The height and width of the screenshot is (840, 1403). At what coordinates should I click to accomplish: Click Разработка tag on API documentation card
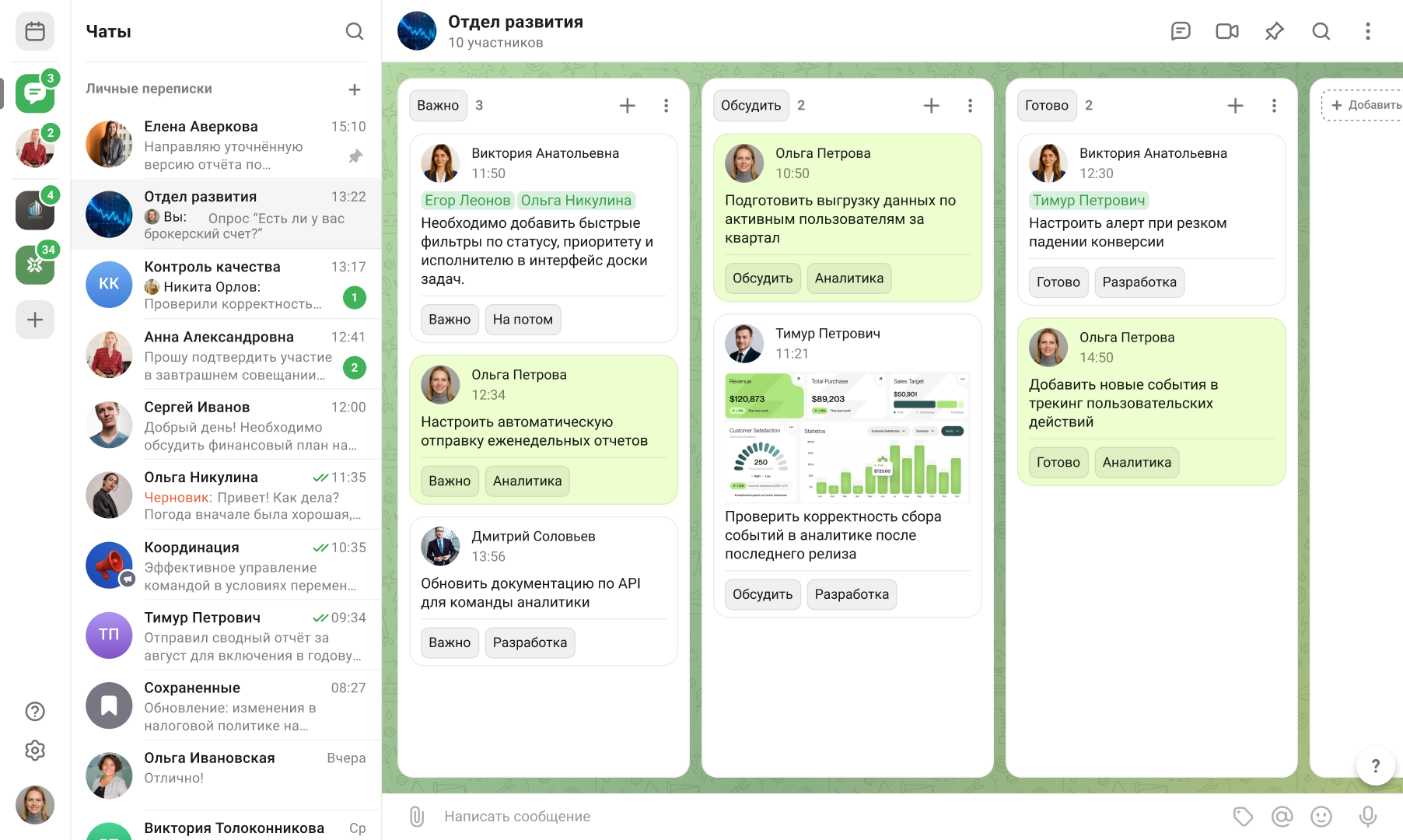[530, 643]
